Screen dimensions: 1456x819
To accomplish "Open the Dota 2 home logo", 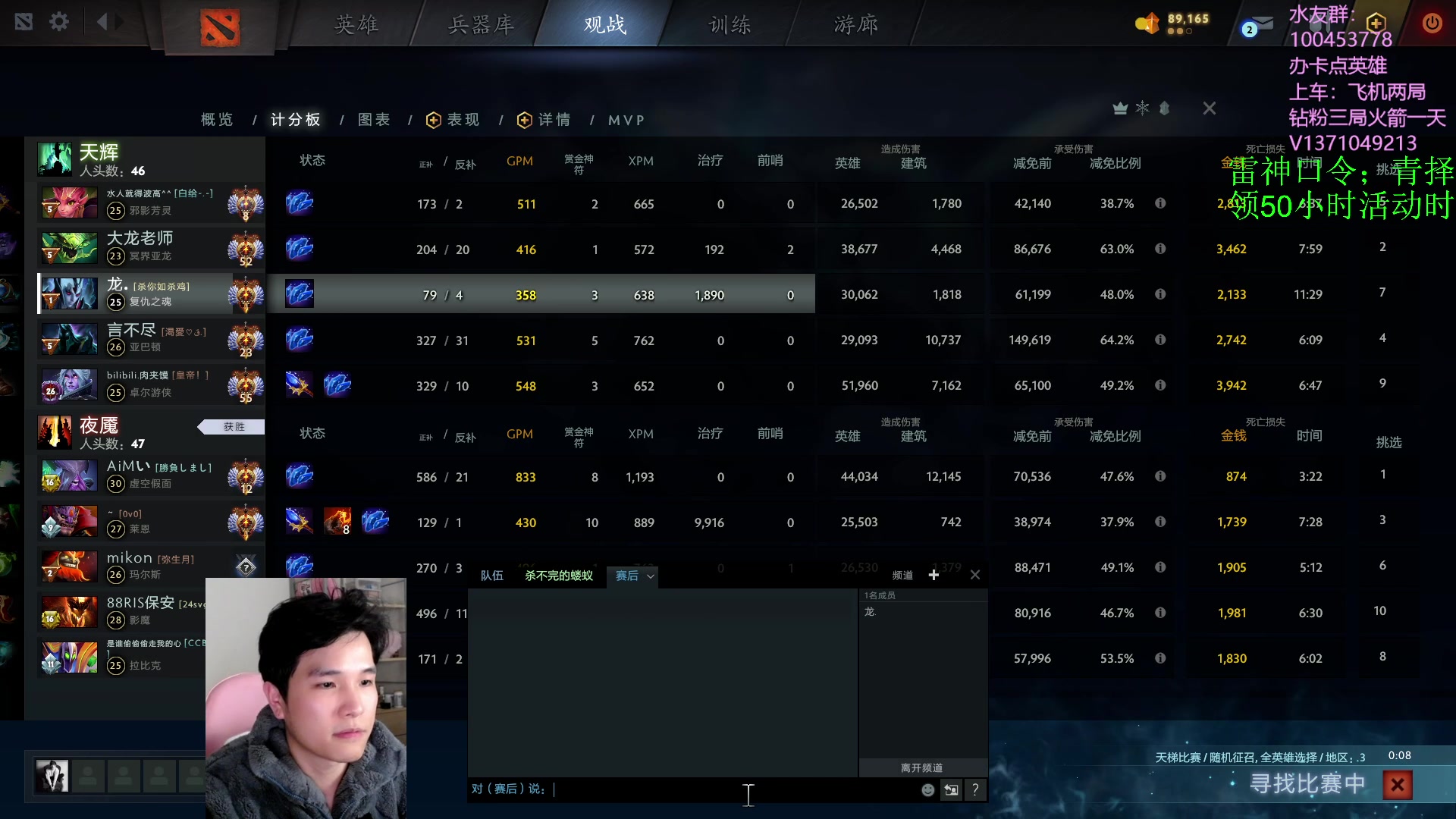I will coord(220,27).
